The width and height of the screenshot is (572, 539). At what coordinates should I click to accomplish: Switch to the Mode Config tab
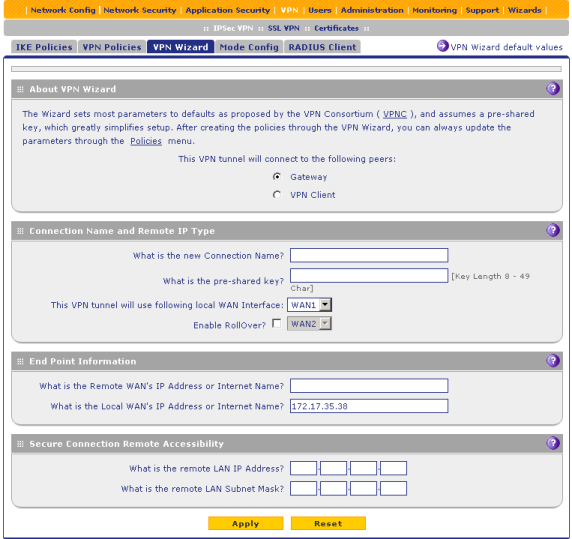coord(249,47)
